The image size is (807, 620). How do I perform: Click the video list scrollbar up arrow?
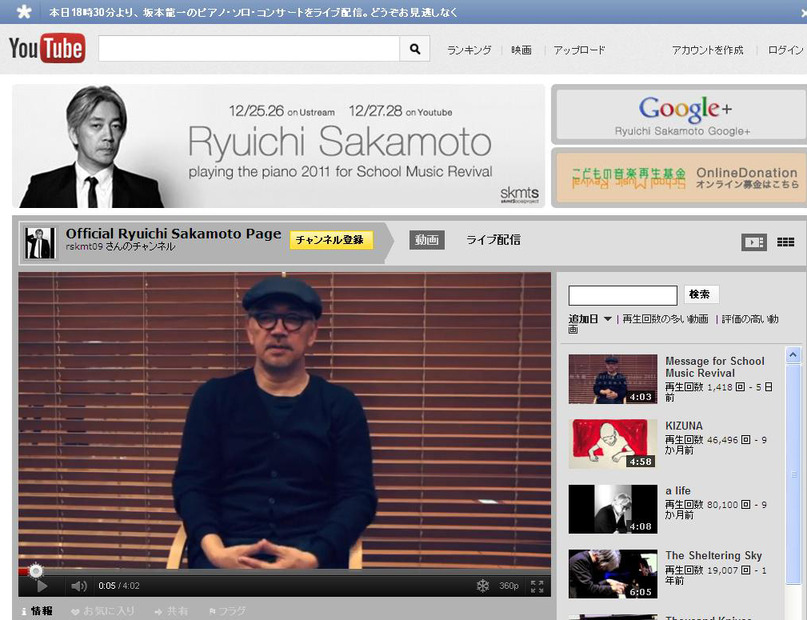click(x=793, y=355)
